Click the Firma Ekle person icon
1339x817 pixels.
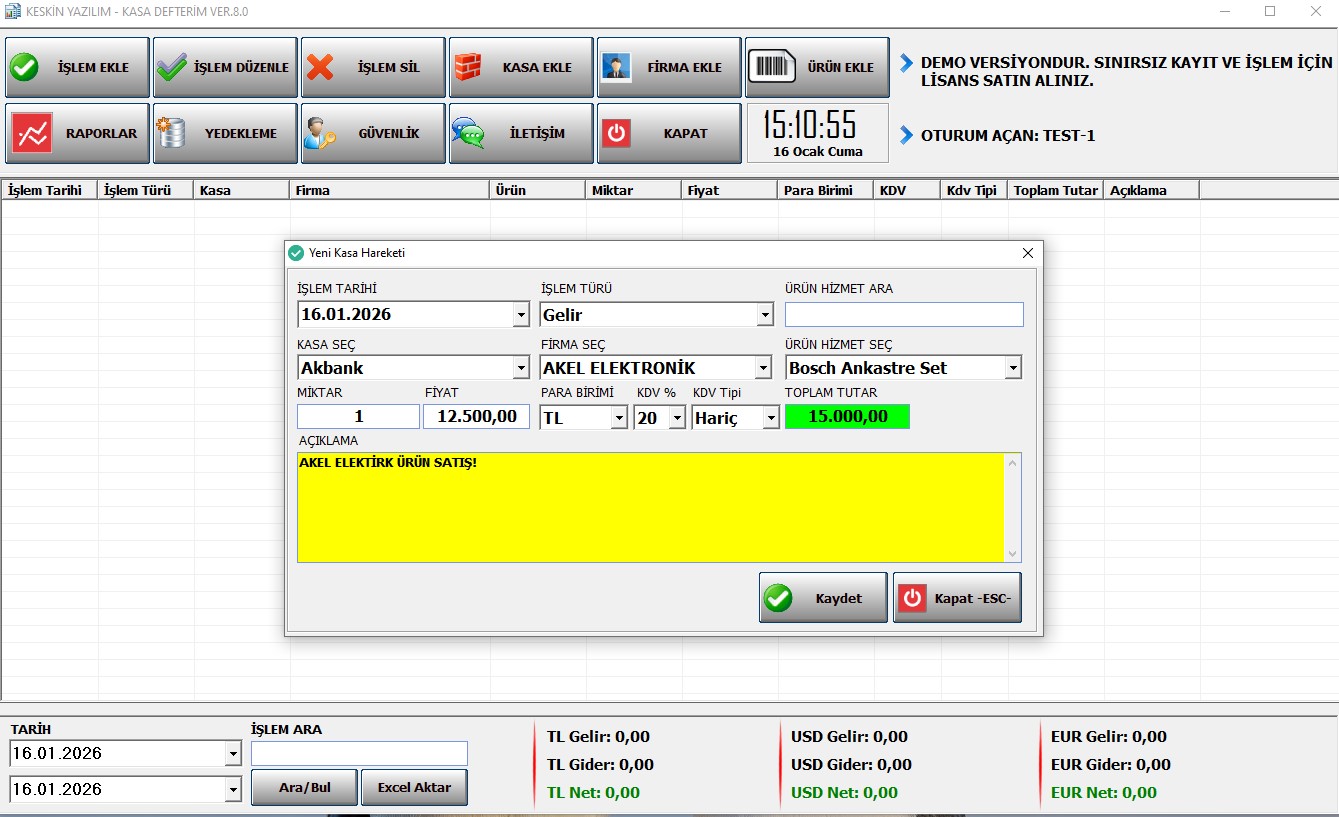tap(616, 68)
